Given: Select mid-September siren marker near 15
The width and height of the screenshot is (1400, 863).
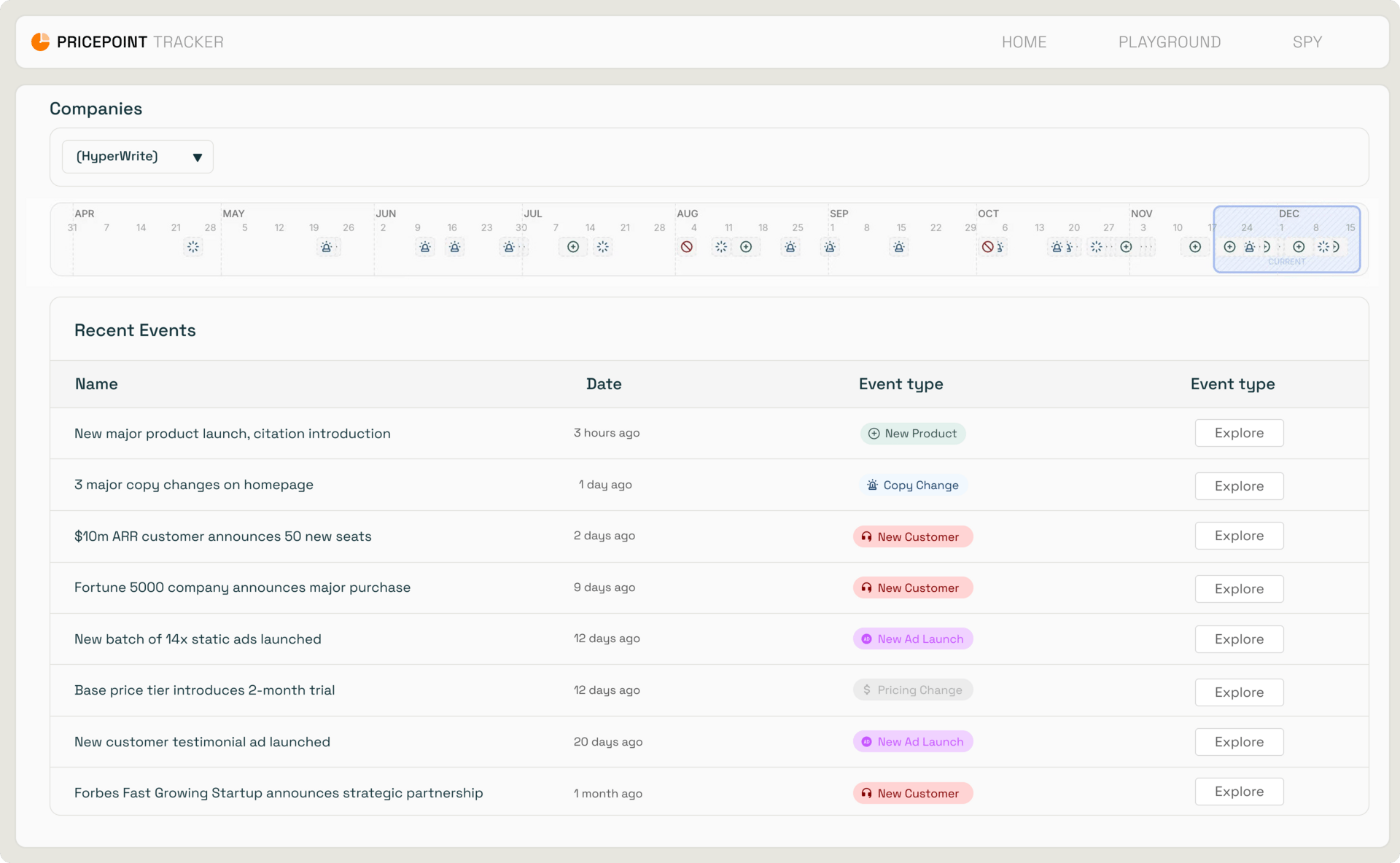Looking at the screenshot, I should 899,247.
